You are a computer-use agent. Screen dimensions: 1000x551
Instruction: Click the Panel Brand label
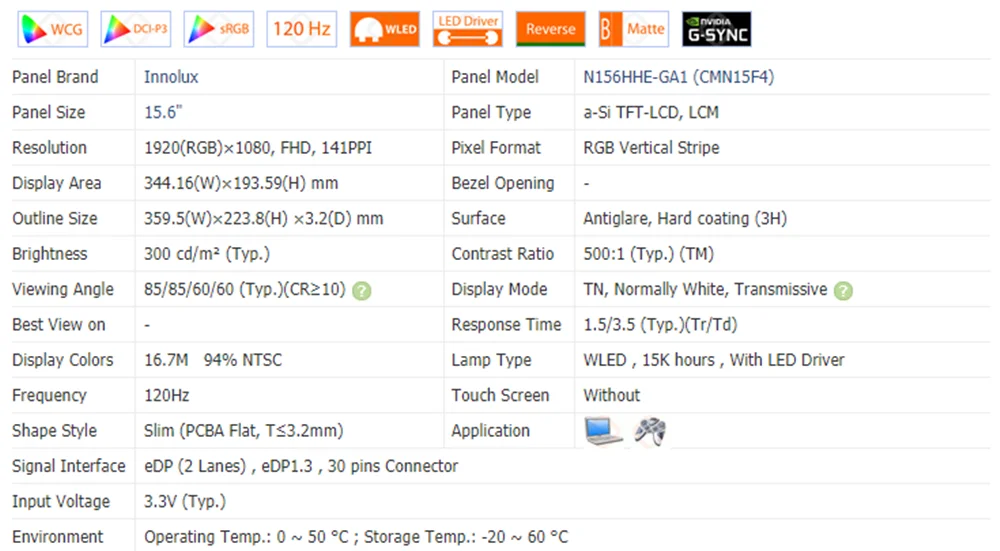tap(55, 77)
